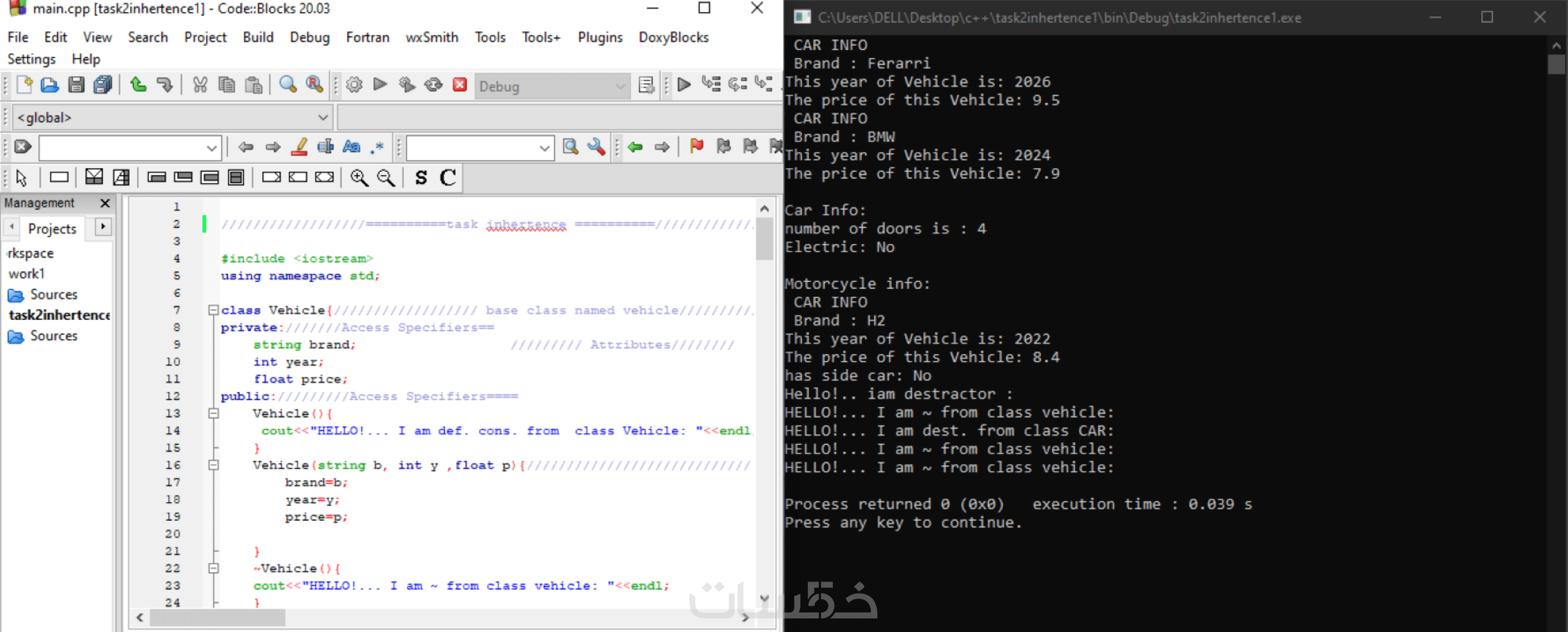Expand the second search combo box dropdown
Viewport: 1568px width, 632px height.
[544, 149]
